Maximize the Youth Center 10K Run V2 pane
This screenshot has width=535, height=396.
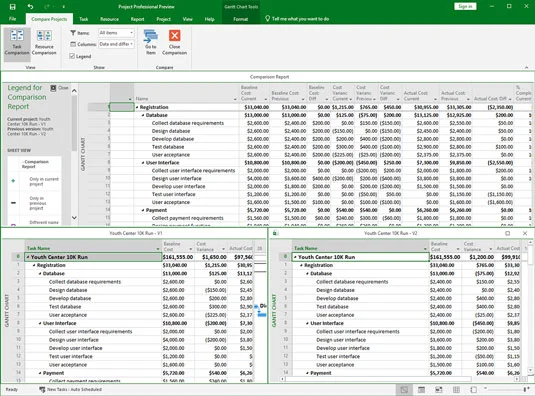508,233
